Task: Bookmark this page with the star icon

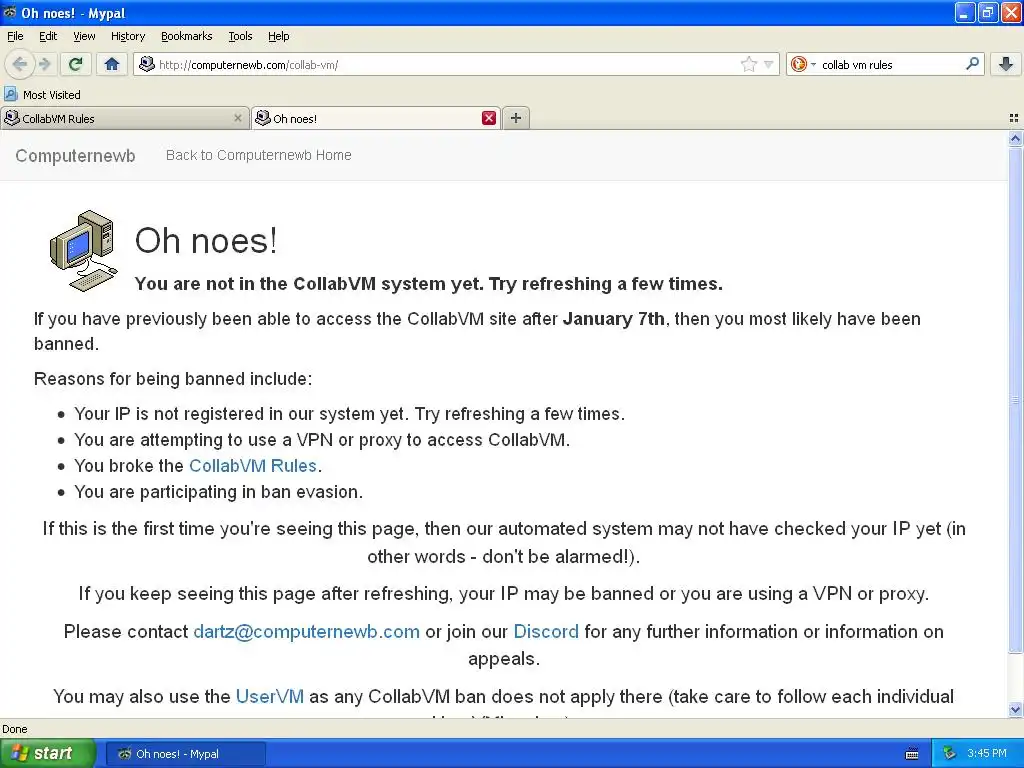Action: click(748, 64)
